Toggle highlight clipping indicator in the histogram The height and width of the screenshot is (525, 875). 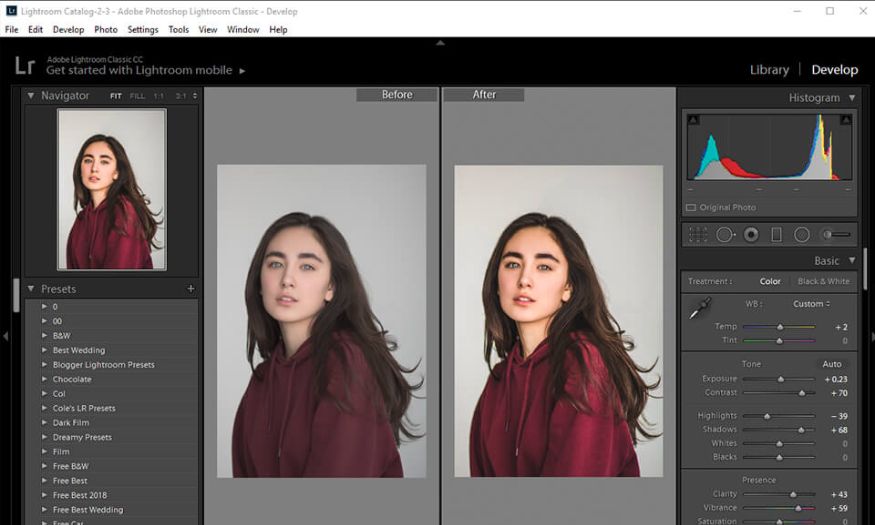[x=846, y=119]
